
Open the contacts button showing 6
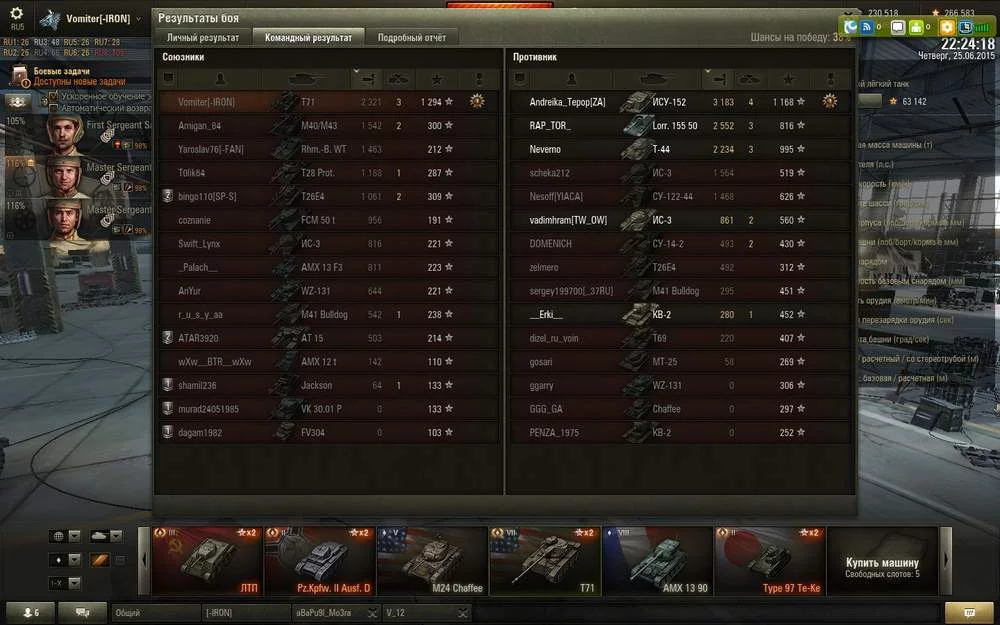tap(31, 612)
